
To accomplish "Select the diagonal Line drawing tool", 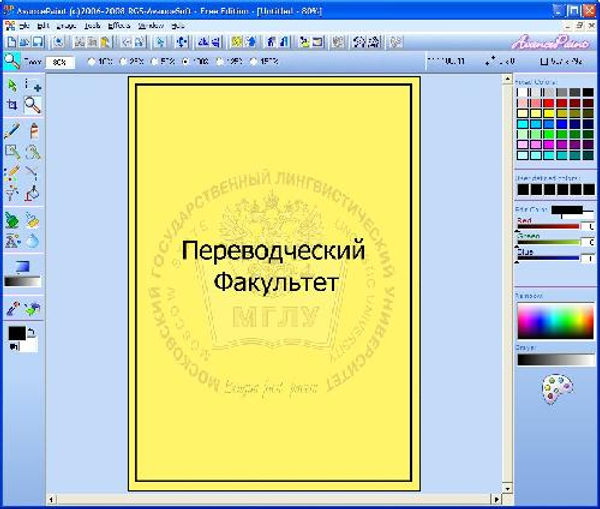I will (33, 173).
